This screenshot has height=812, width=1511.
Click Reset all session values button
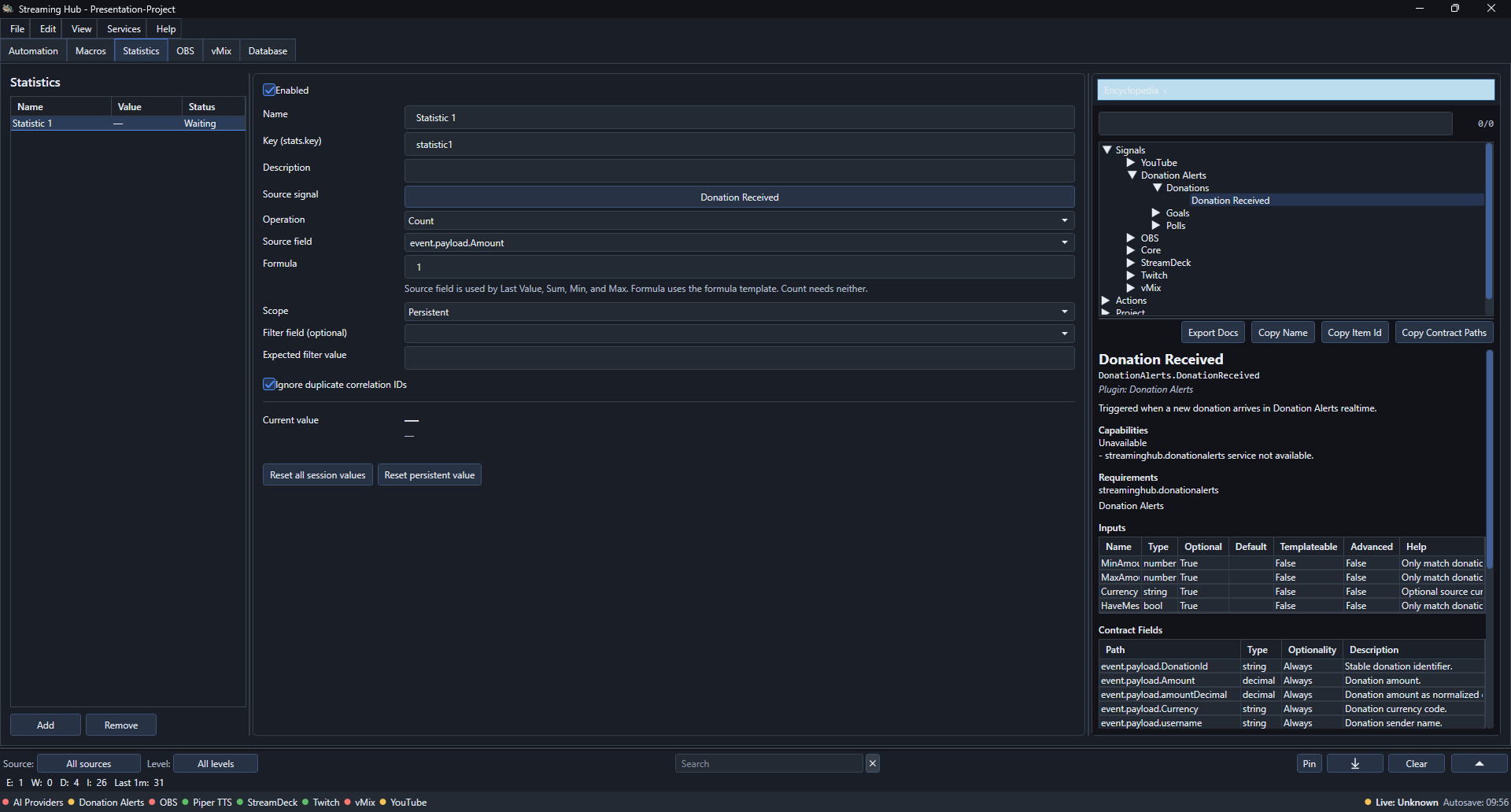coord(318,474)
